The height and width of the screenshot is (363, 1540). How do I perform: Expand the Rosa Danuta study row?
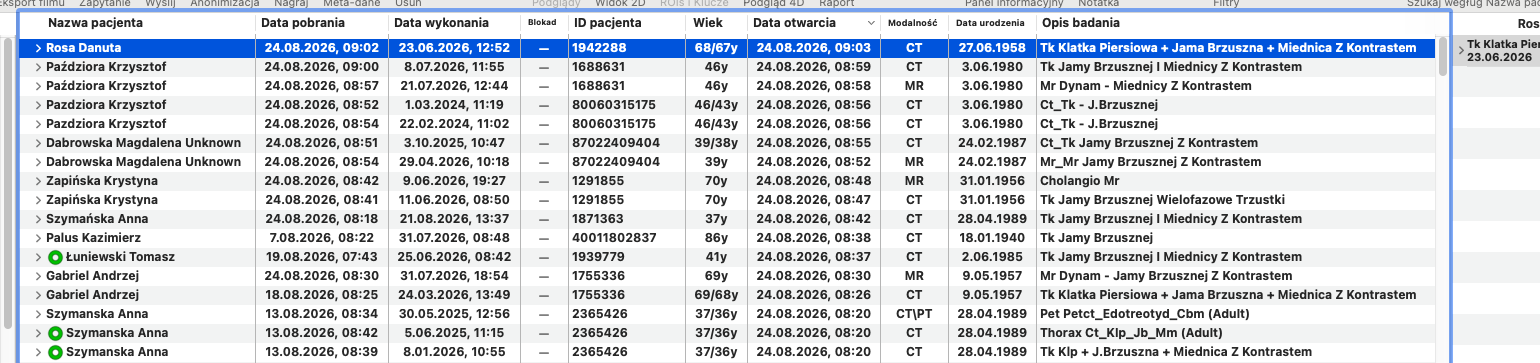(38, 48)
